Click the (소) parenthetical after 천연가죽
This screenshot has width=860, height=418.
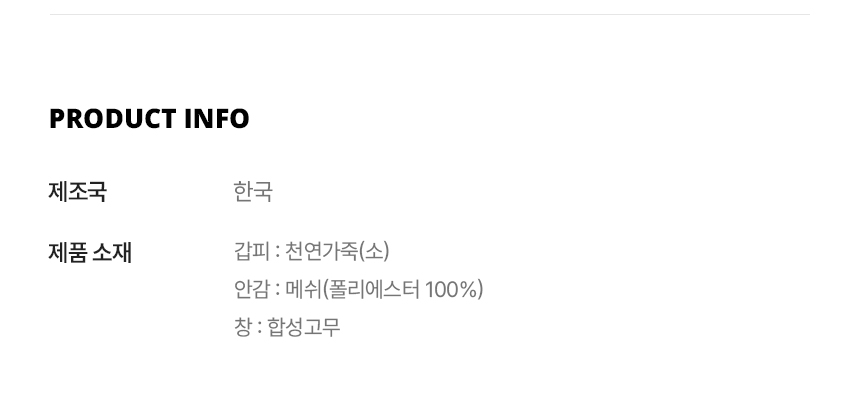pyautogui.click(x=374, y=251)
